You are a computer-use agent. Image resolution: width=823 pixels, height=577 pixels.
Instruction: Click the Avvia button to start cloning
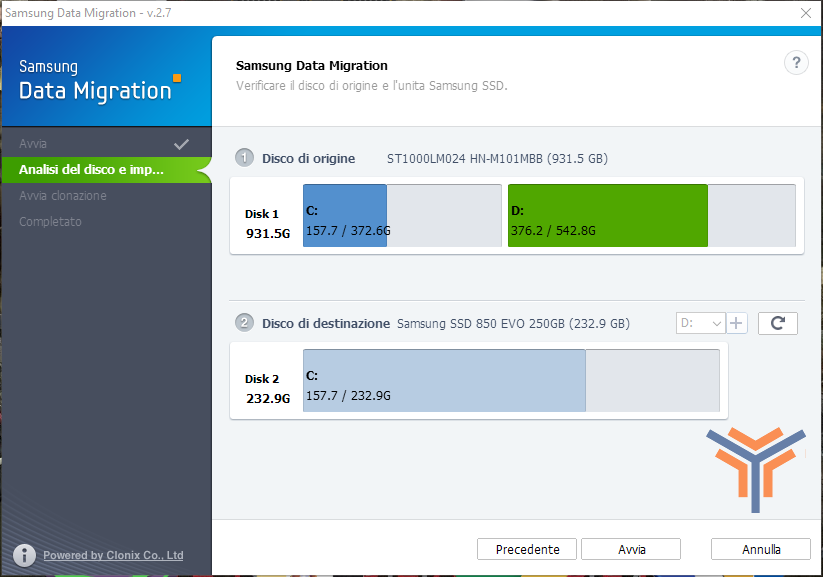pos(631,549)
